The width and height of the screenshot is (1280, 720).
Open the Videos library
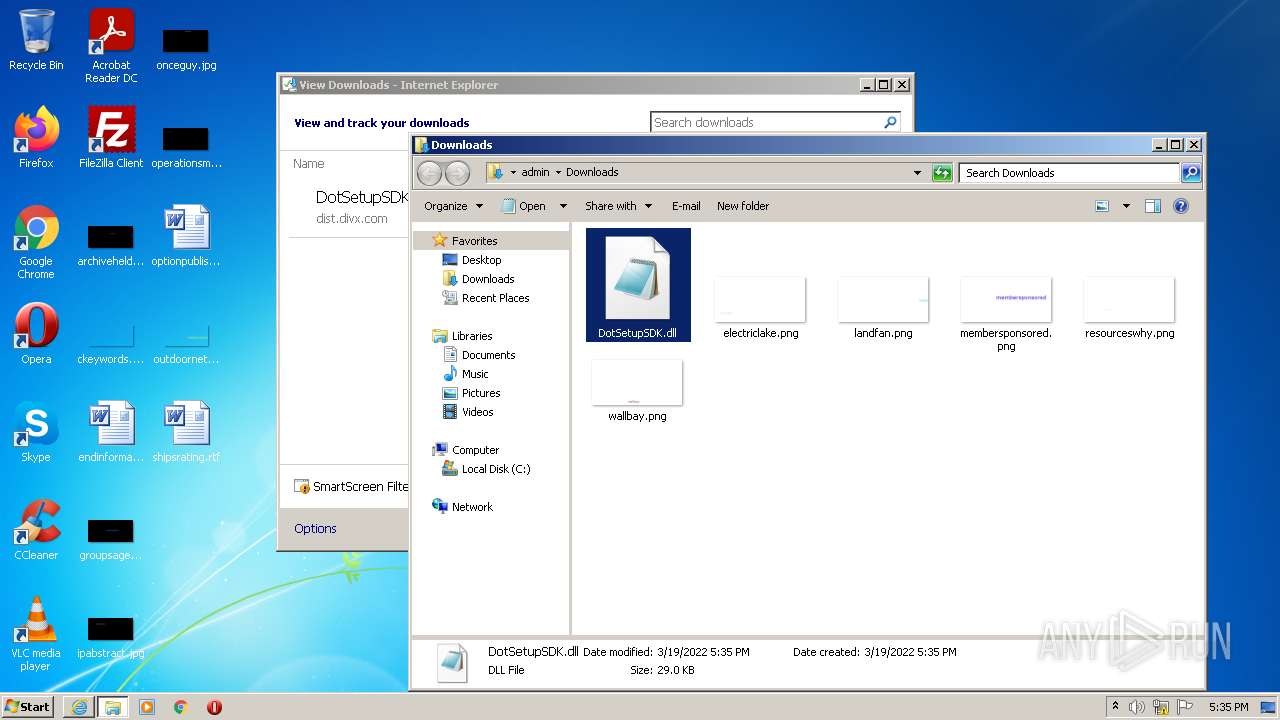[477, 412]
